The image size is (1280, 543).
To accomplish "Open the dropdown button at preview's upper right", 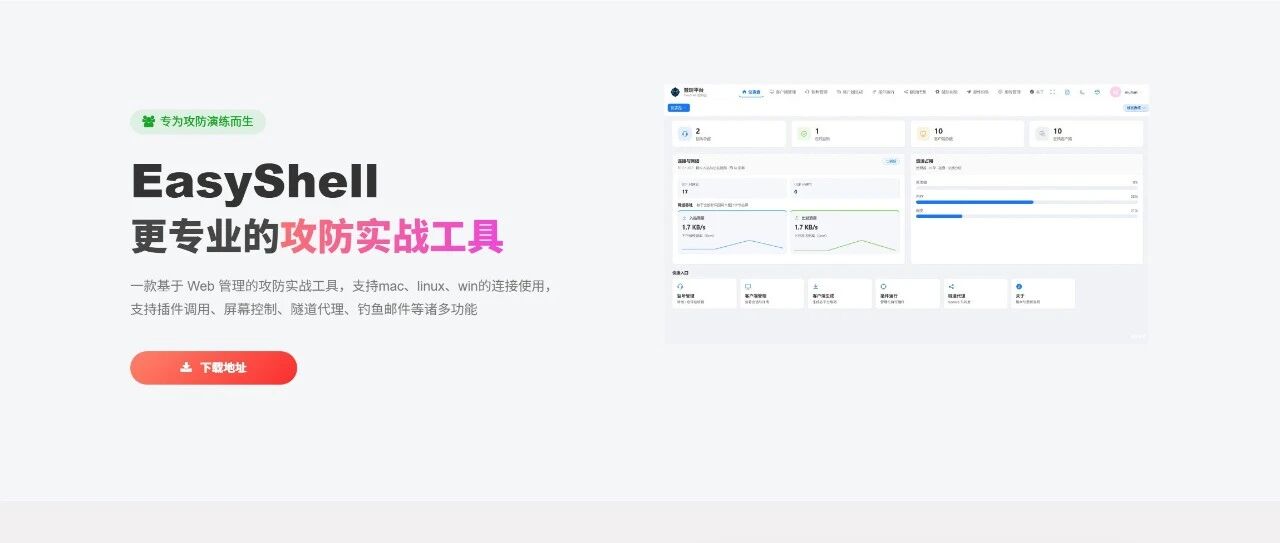I will coord(1136,107).
